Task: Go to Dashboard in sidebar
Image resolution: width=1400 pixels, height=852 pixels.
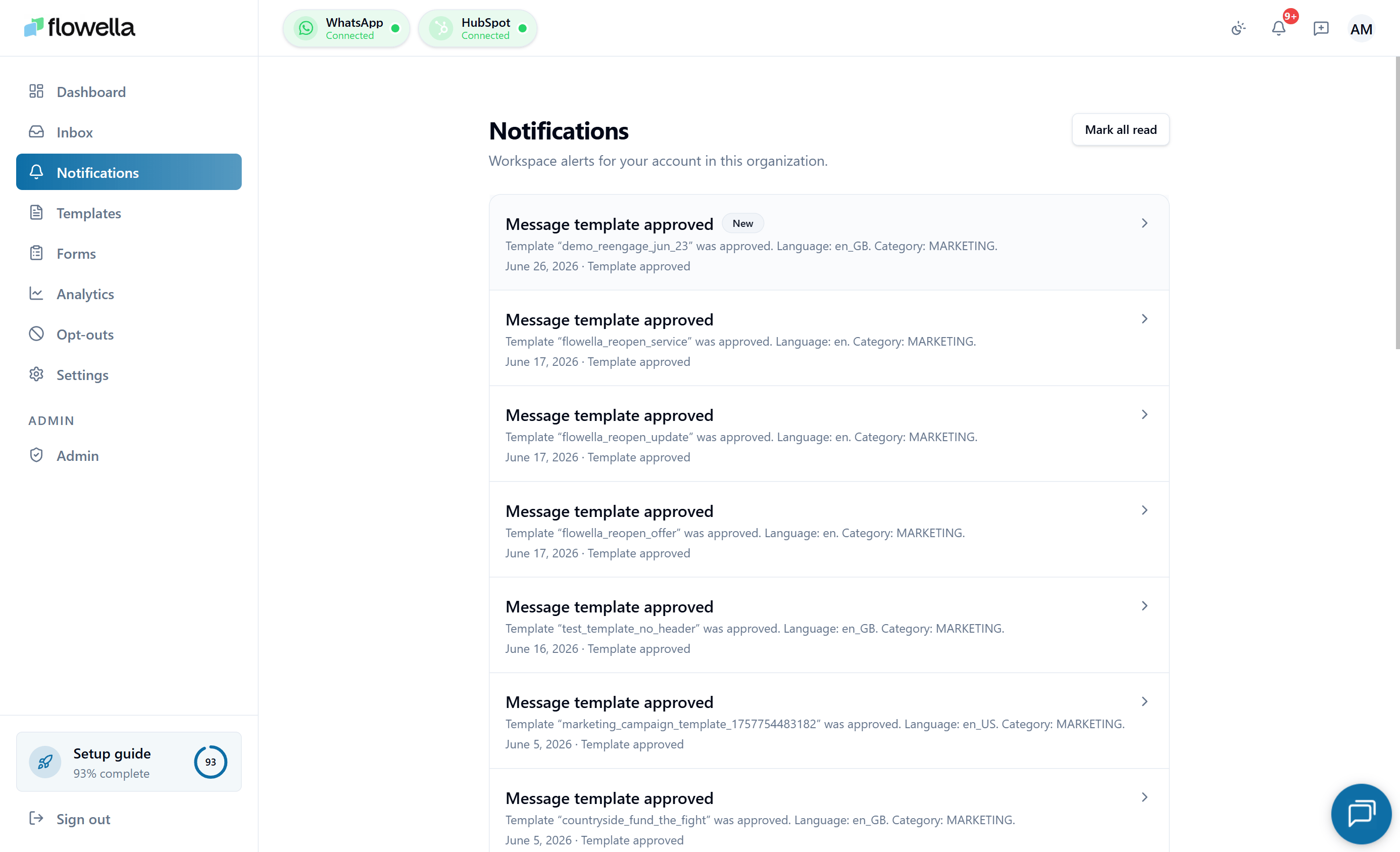Action: (128, 91)
